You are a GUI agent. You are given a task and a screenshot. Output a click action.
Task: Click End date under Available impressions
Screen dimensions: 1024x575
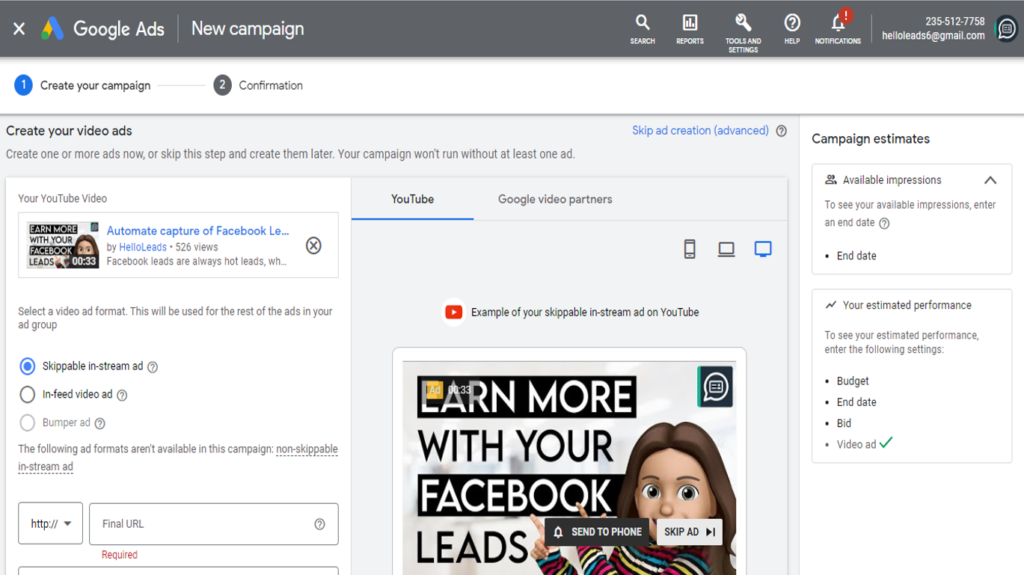point(856,256)
